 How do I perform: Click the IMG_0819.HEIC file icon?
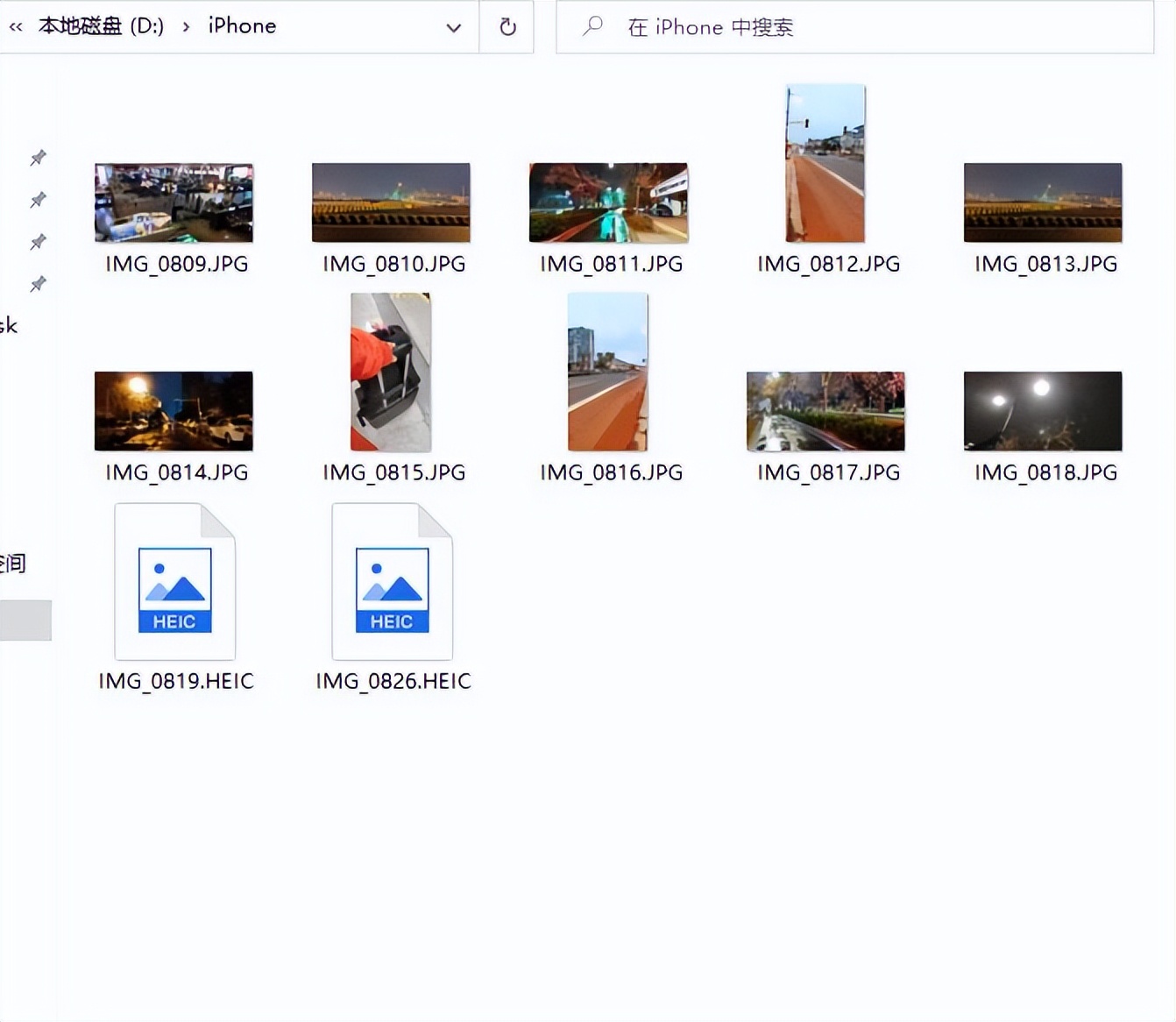point(174,580)
